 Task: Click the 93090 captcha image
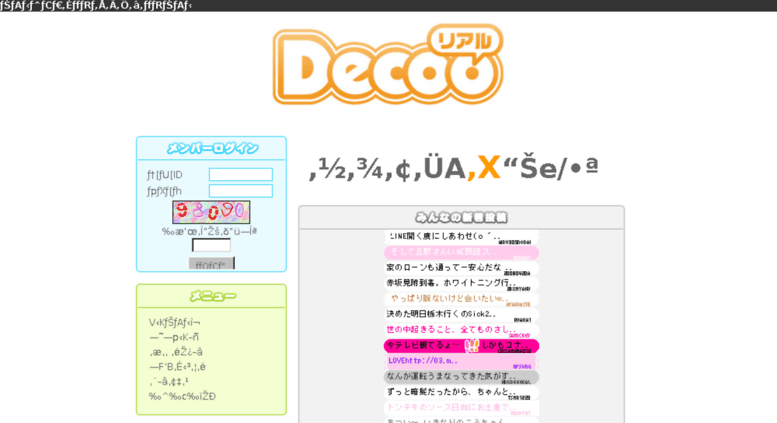tap(211, 212)
